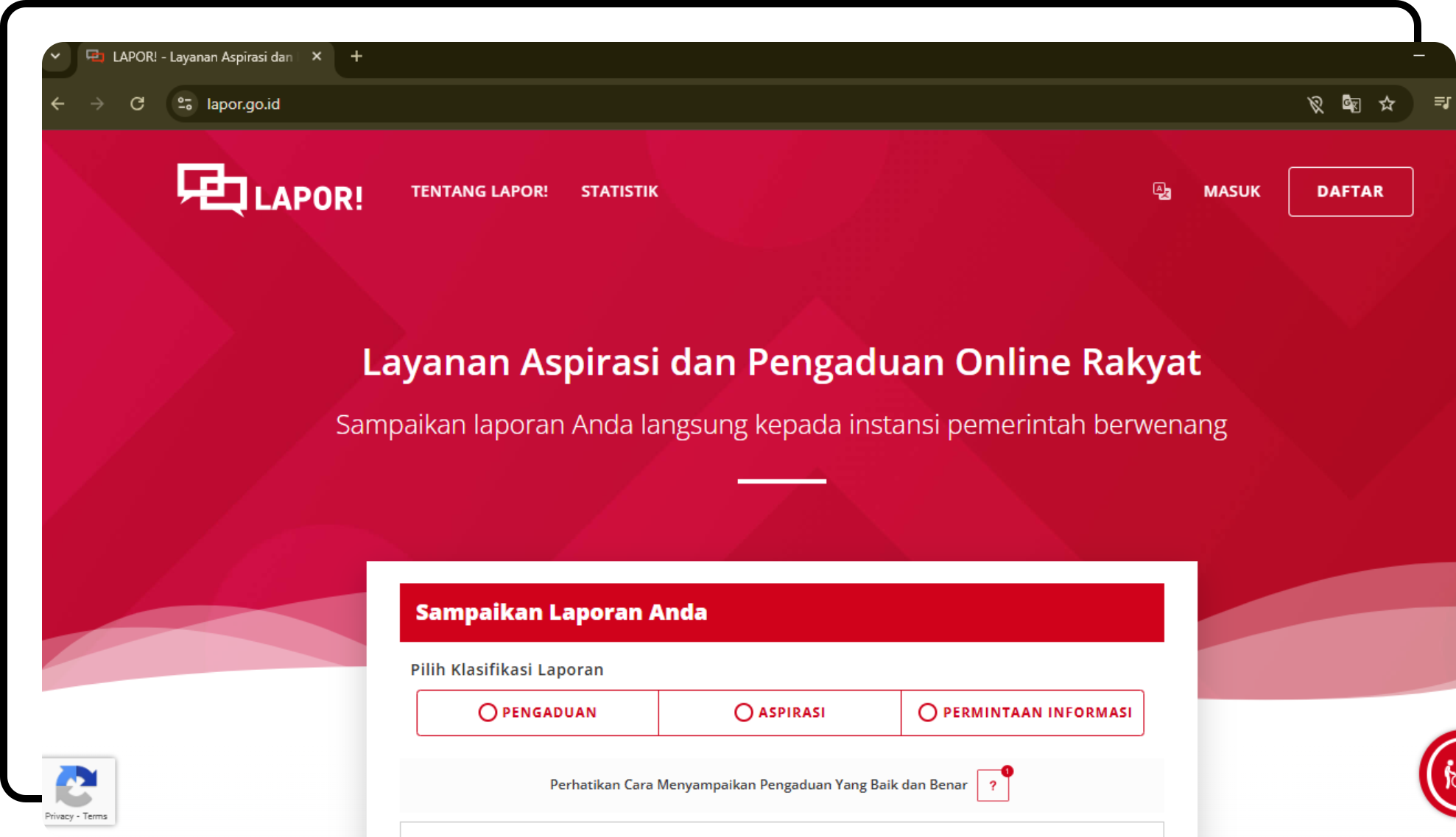Open the TENTANG LAPOR! menu item
This screenshot has height=837, width=1456.
[x=479, y=191]
